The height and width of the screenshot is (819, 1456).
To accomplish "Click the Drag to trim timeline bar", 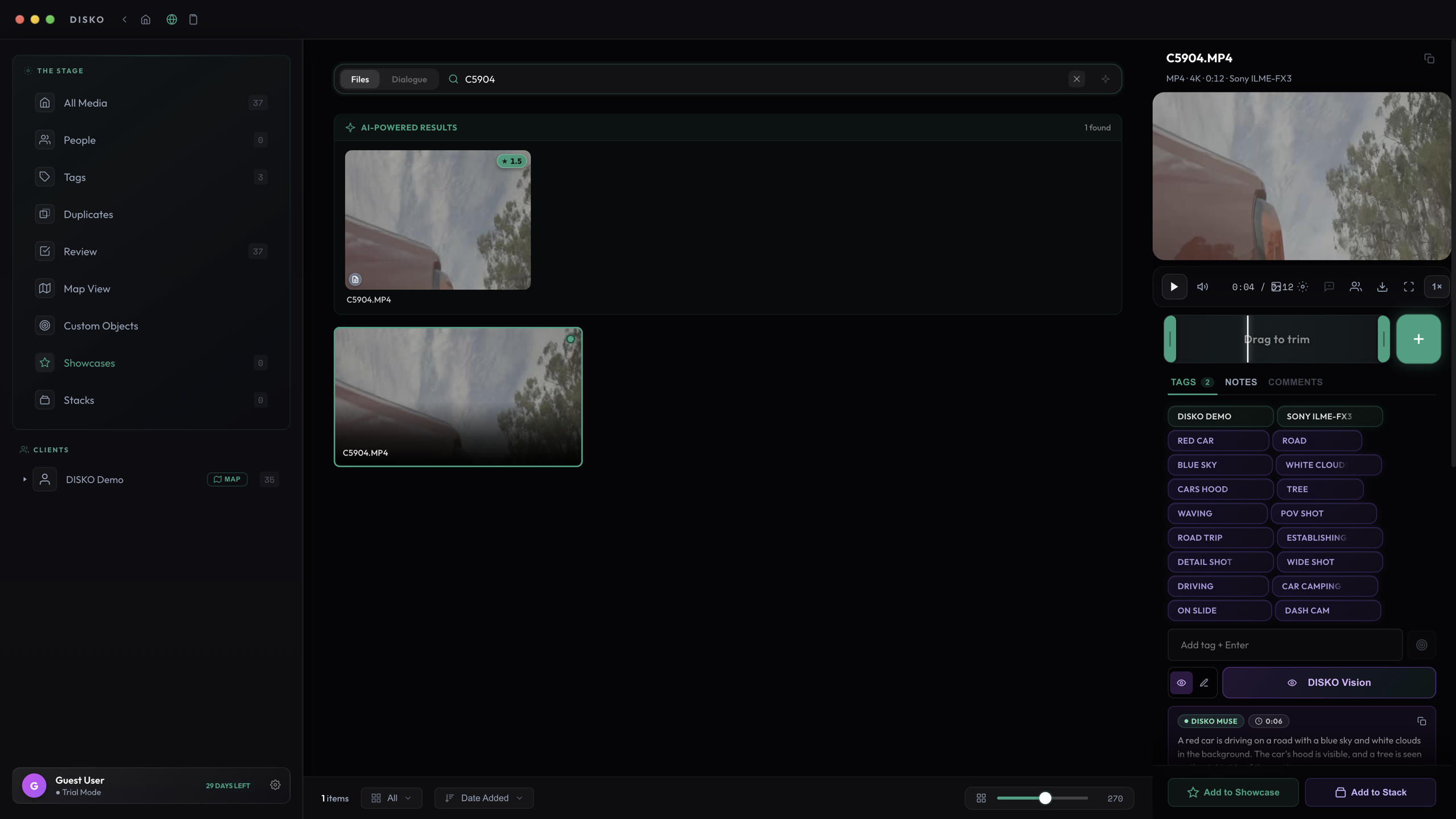I will 1277,339.
